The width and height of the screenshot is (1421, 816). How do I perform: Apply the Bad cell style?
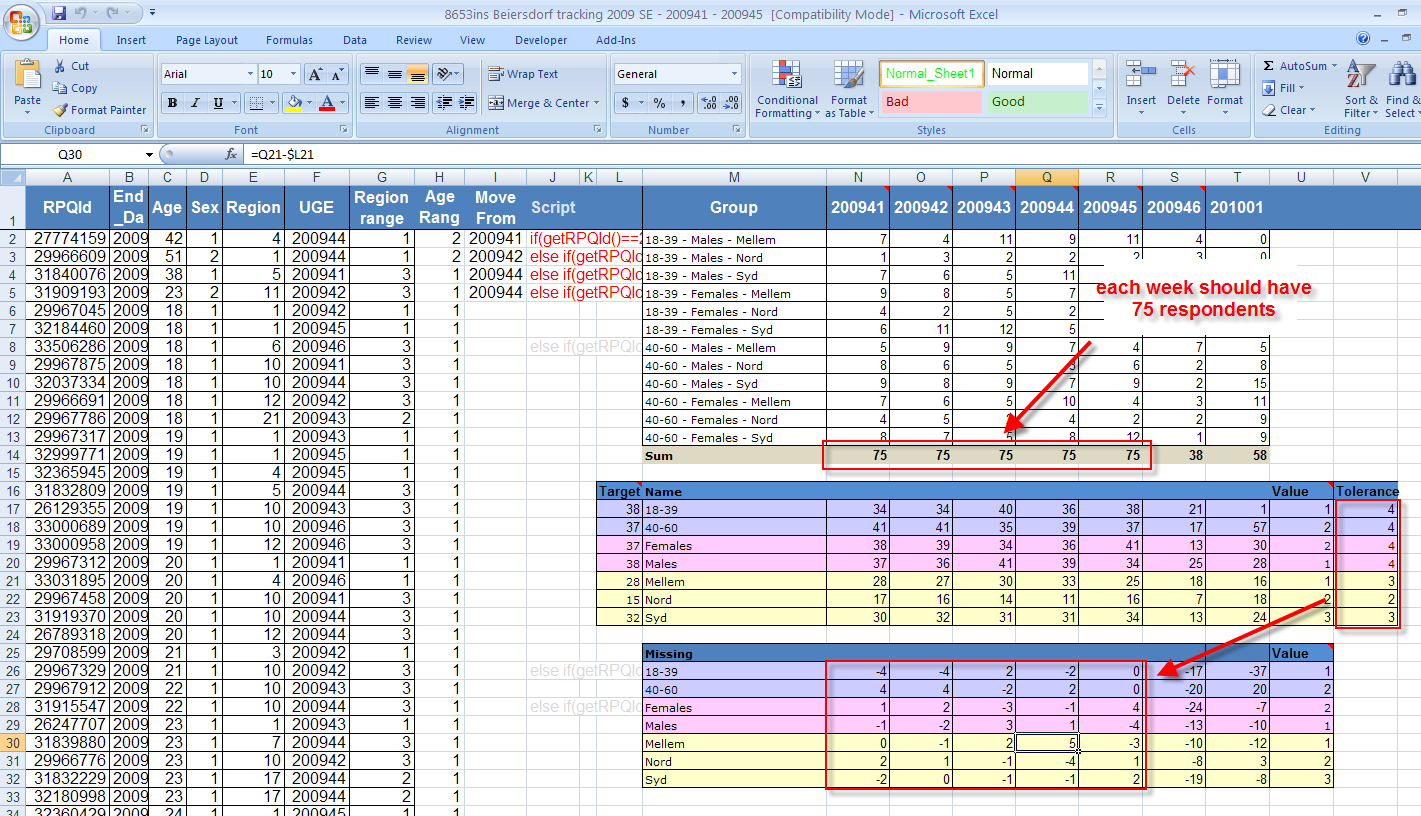(x=931, y=102)
